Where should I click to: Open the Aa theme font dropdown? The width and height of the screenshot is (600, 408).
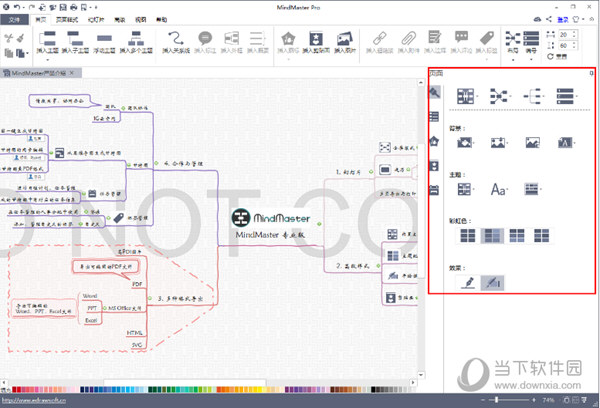[x=499, y=189]
